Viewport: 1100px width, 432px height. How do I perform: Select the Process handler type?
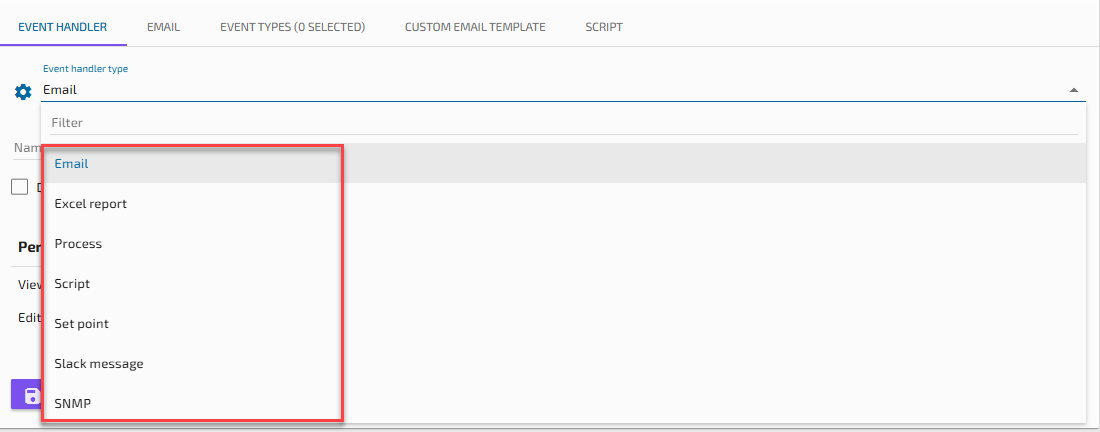point(78,243)
